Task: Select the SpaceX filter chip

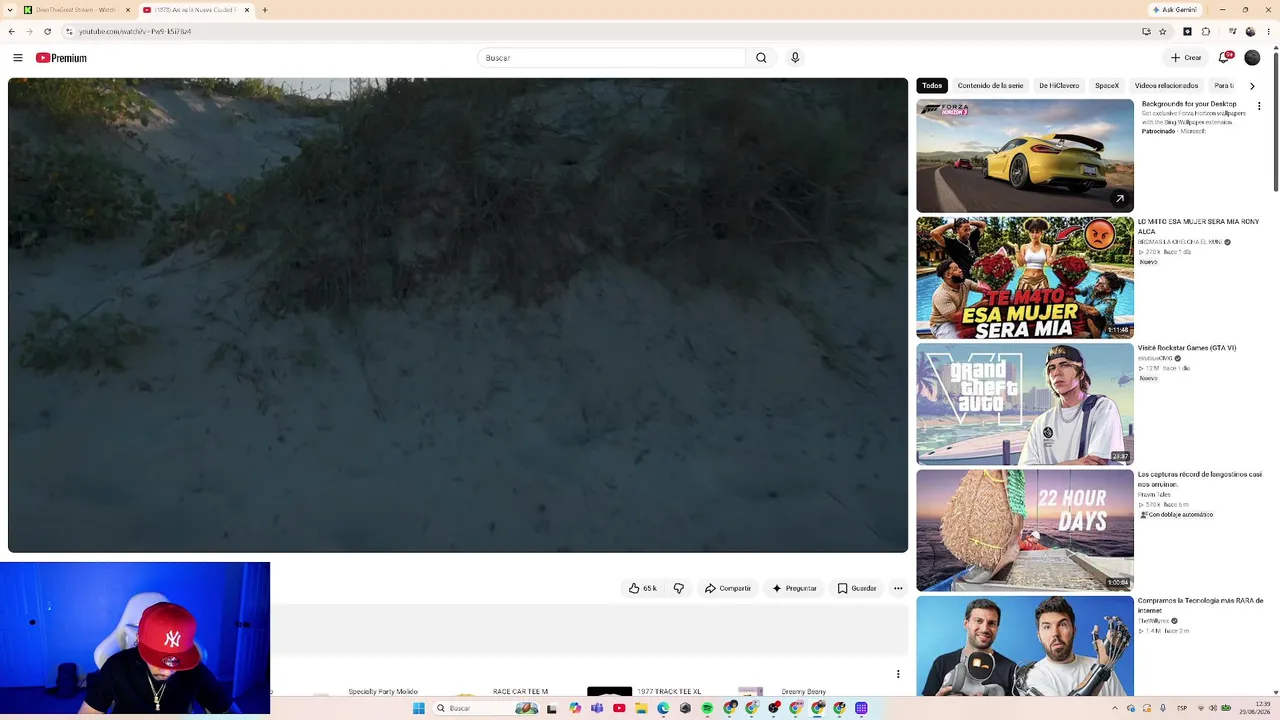Action: [x=1107, y=86]
